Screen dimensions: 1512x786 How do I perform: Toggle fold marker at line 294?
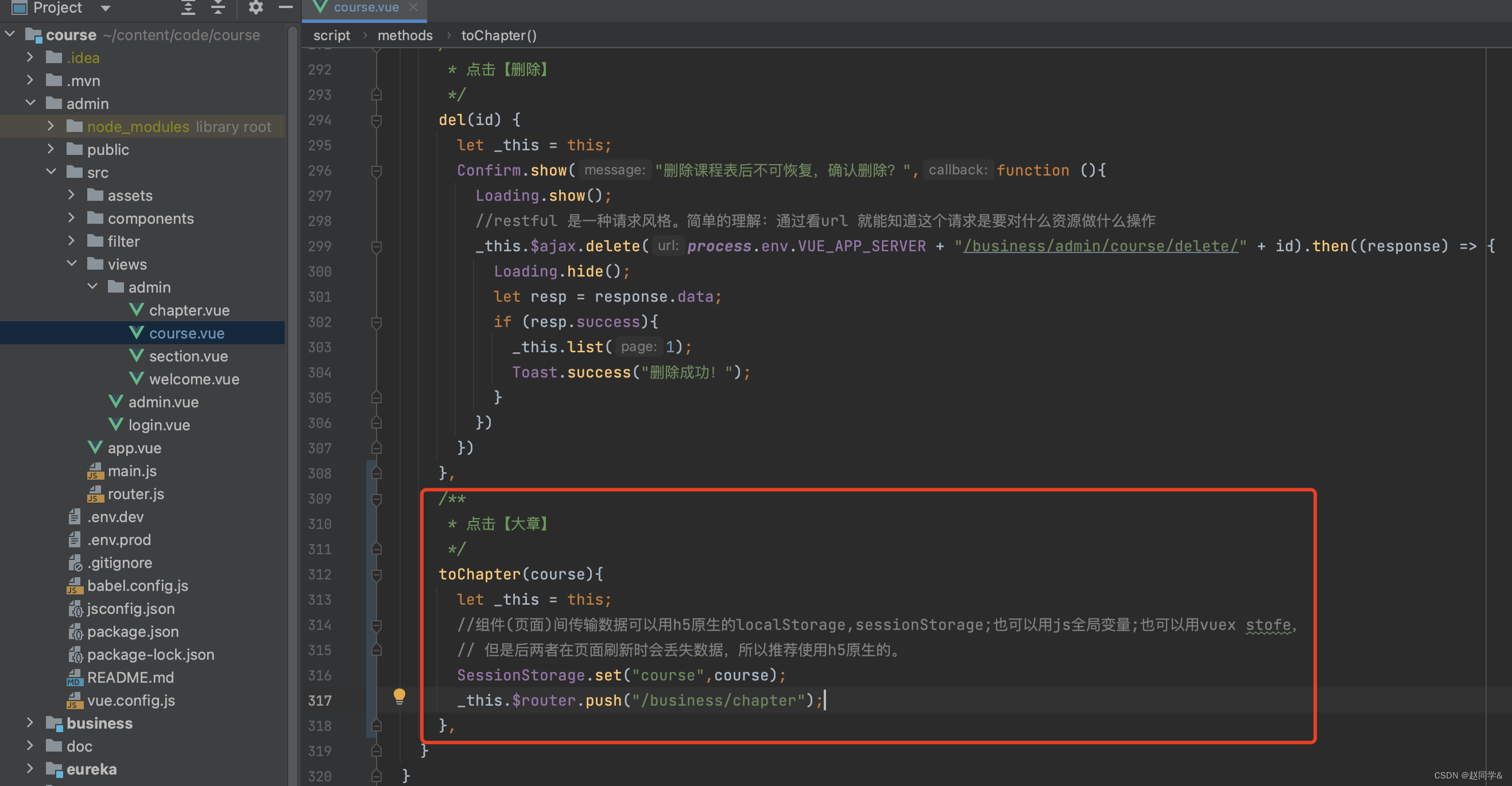coord(377,120)
